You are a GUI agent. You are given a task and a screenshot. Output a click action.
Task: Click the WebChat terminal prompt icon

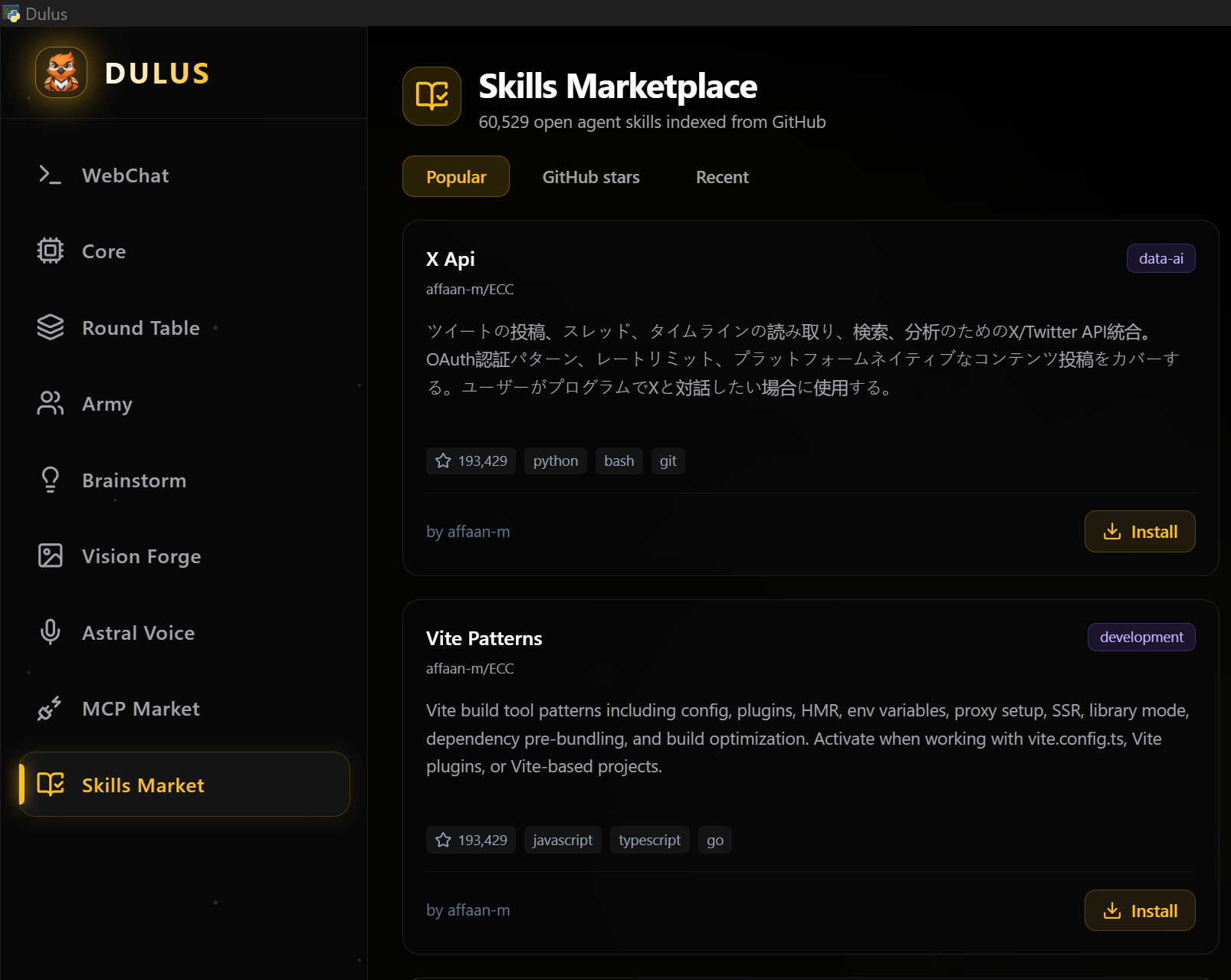click(50, 175)
